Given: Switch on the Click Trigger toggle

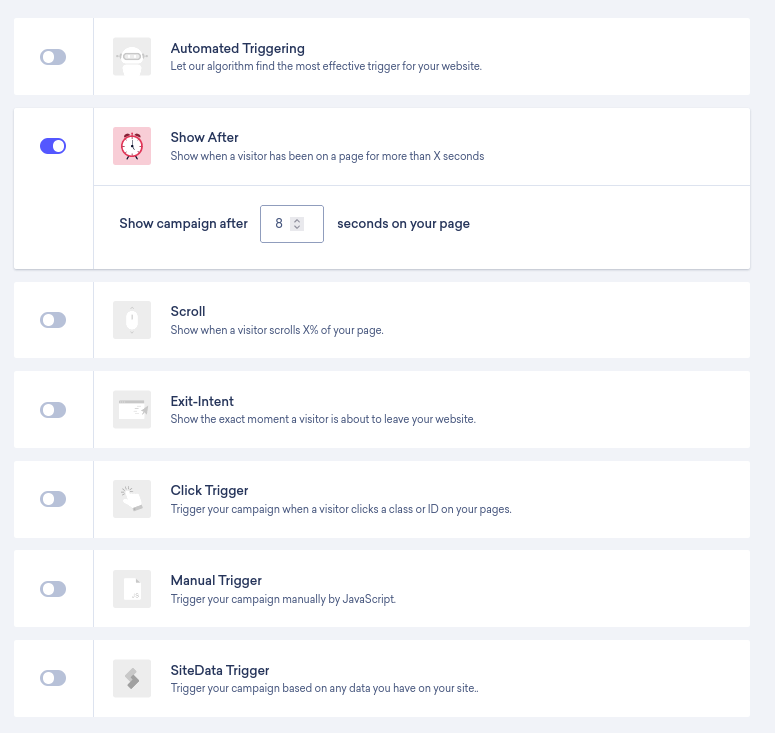Looking at the screenshot, I should pyautogui.click(x=53, y=499).
